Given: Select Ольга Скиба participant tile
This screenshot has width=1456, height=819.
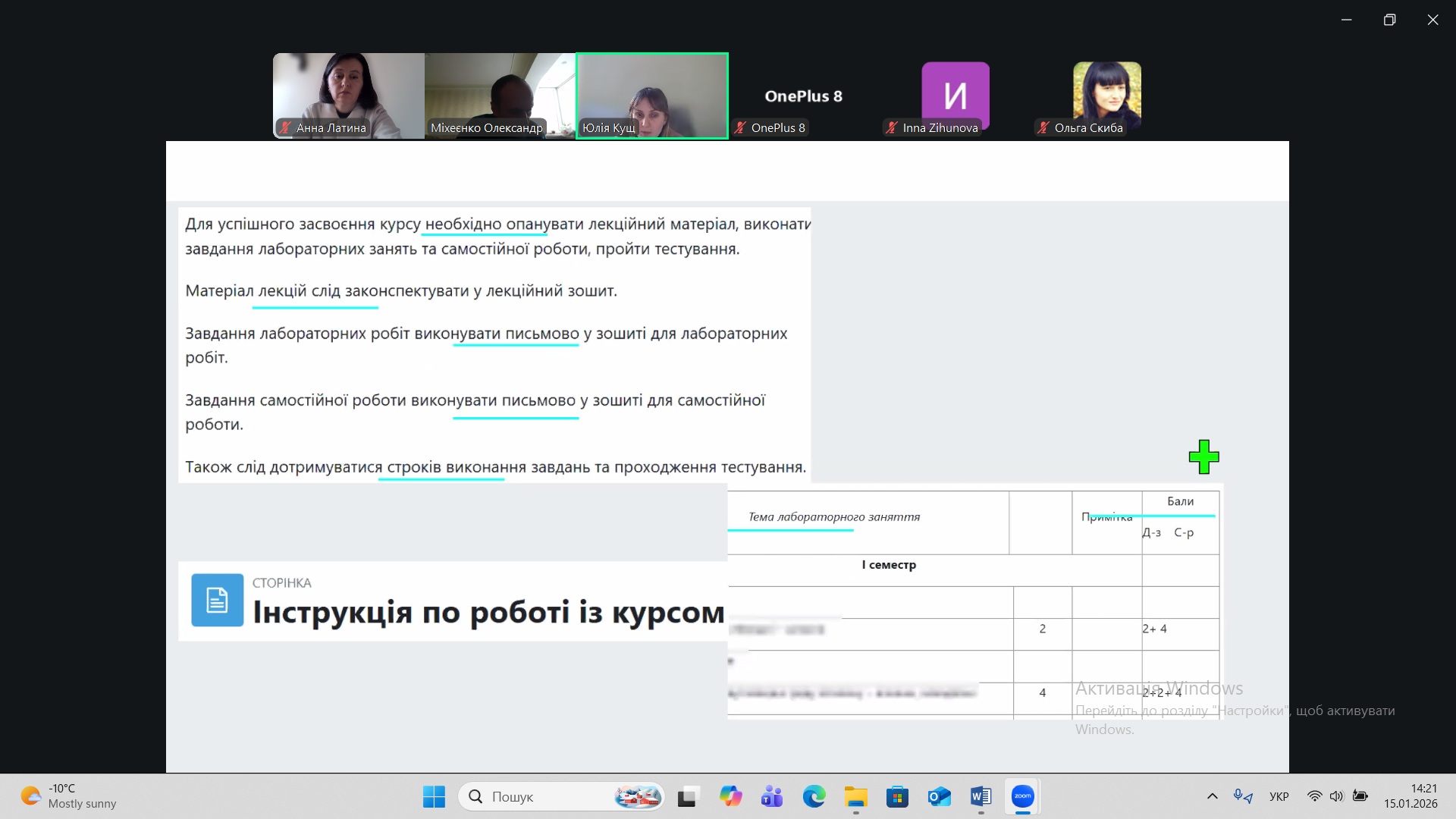Looking at the screenshot, I should tap(1106, 96).
